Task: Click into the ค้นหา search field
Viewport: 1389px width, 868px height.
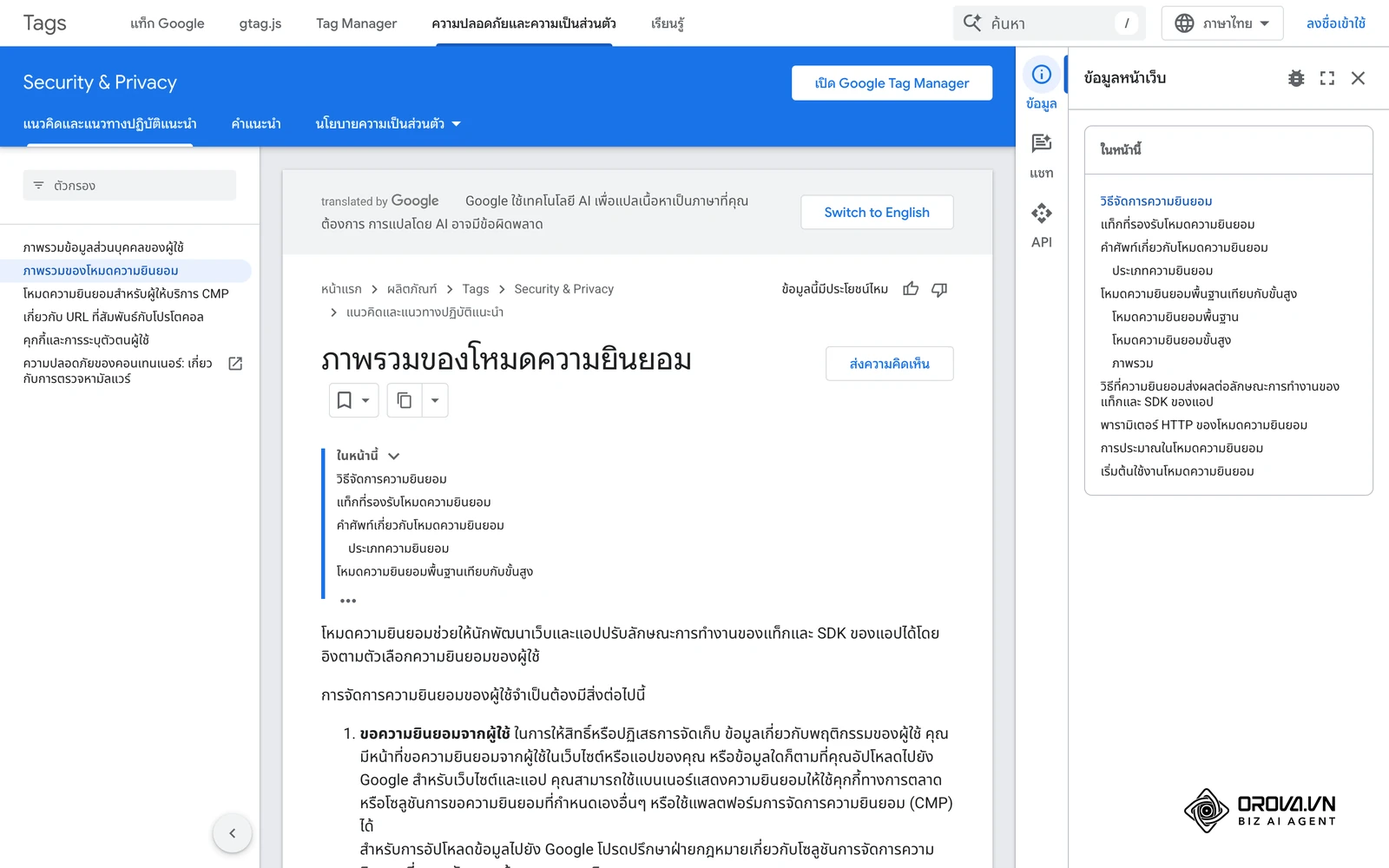Action: (1049, 23)
